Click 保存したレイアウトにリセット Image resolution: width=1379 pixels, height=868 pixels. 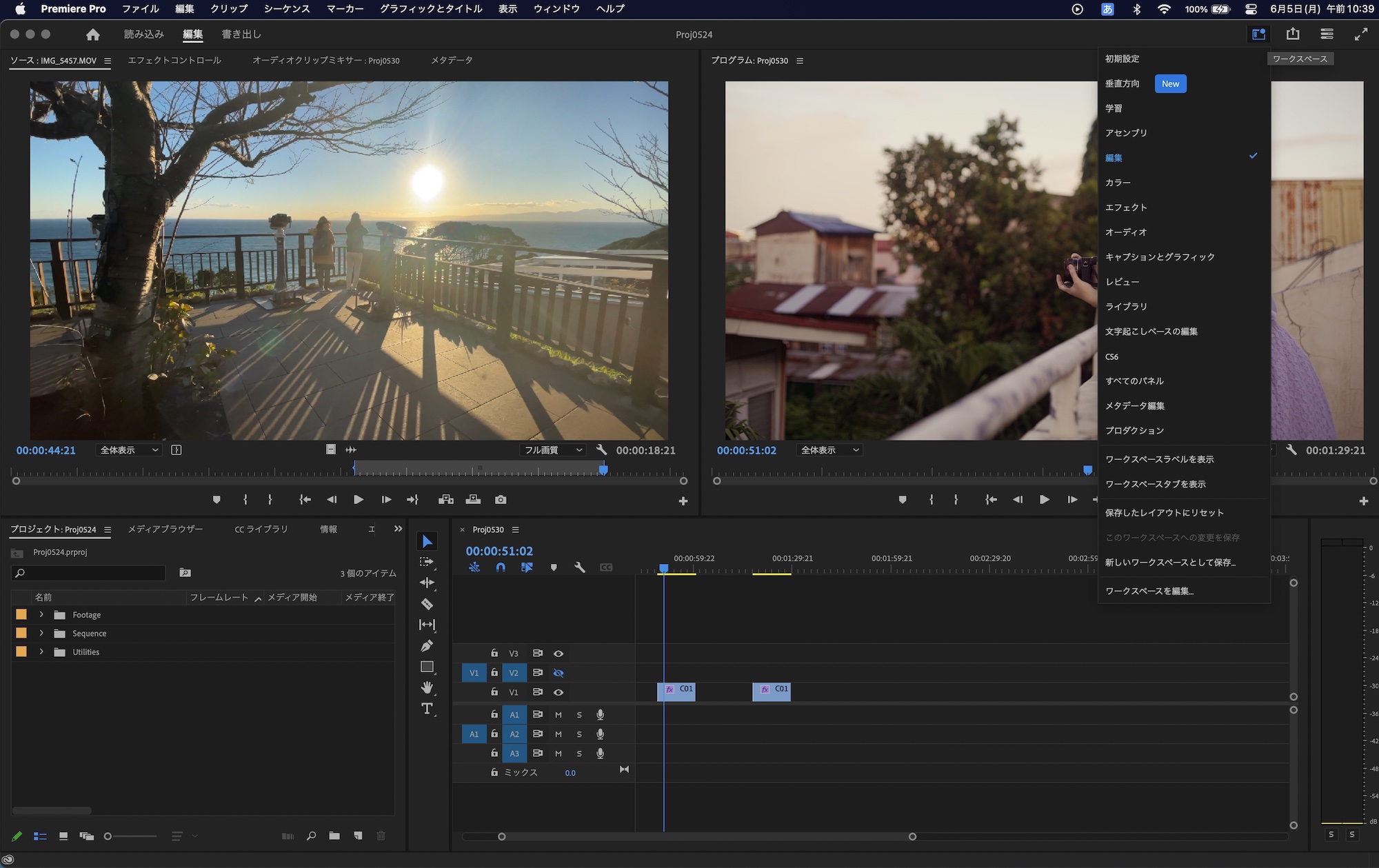coord(1164,513)
